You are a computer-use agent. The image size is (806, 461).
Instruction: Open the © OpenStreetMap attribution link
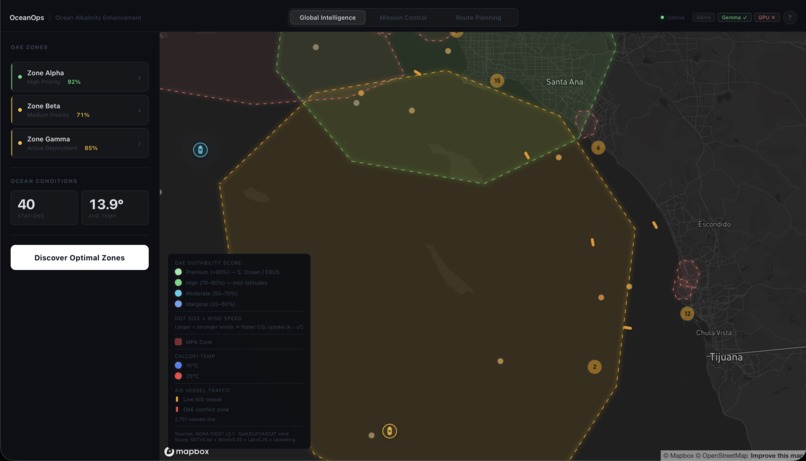coord(722,455)
